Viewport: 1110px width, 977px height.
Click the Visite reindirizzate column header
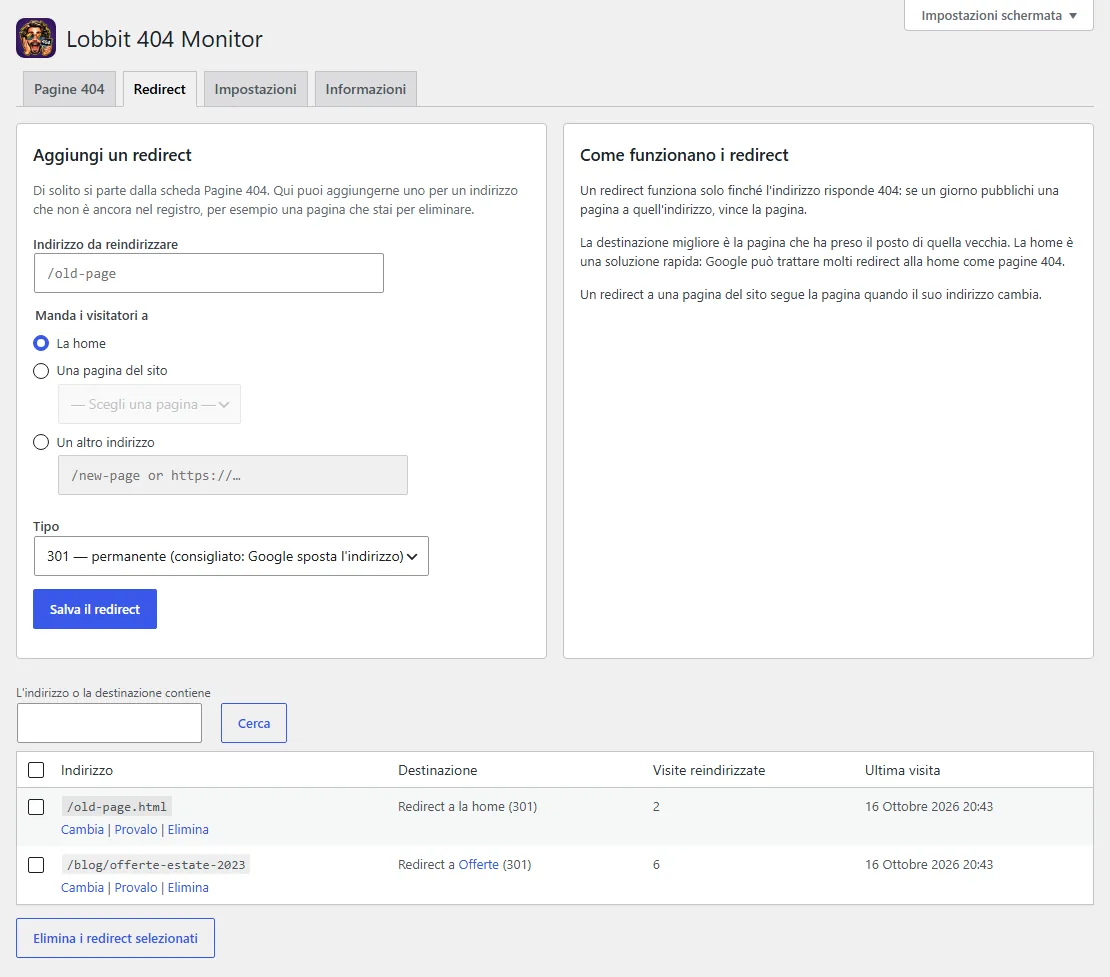[709, 770]
